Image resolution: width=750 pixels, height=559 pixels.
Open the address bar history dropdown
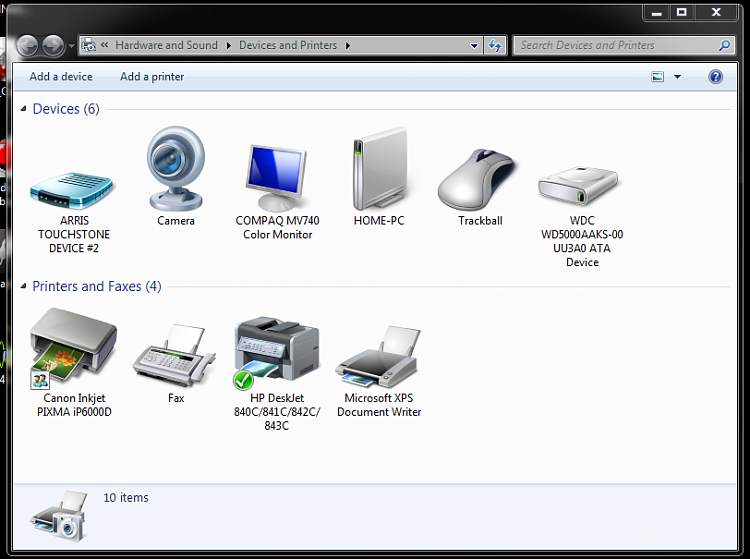[x=474, y=46]
